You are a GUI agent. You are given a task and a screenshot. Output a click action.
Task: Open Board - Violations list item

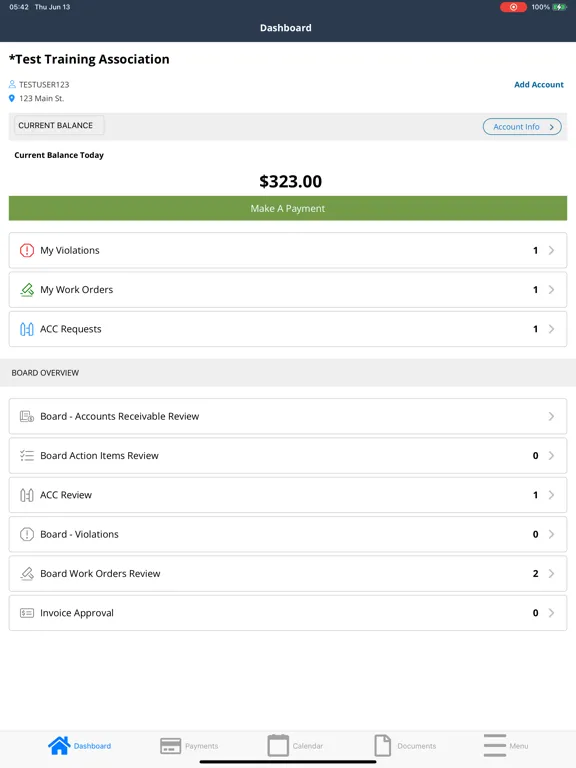pyautogui.click(x=288, y=534)
